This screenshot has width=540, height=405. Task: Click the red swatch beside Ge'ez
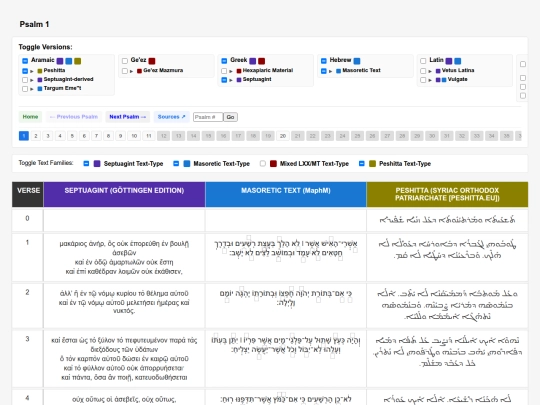pyautogui.click(x=152, y=61)
